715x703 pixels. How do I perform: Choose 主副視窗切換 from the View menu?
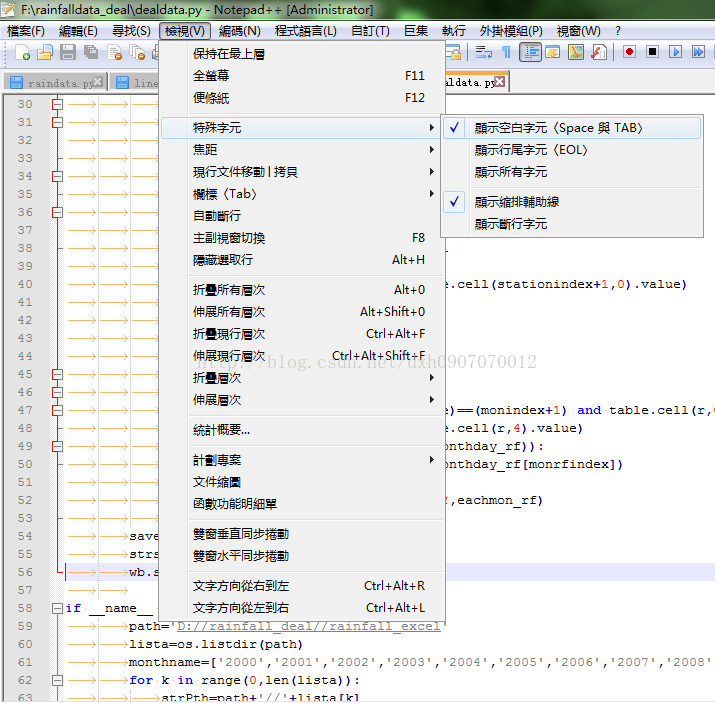pos(302,238)
